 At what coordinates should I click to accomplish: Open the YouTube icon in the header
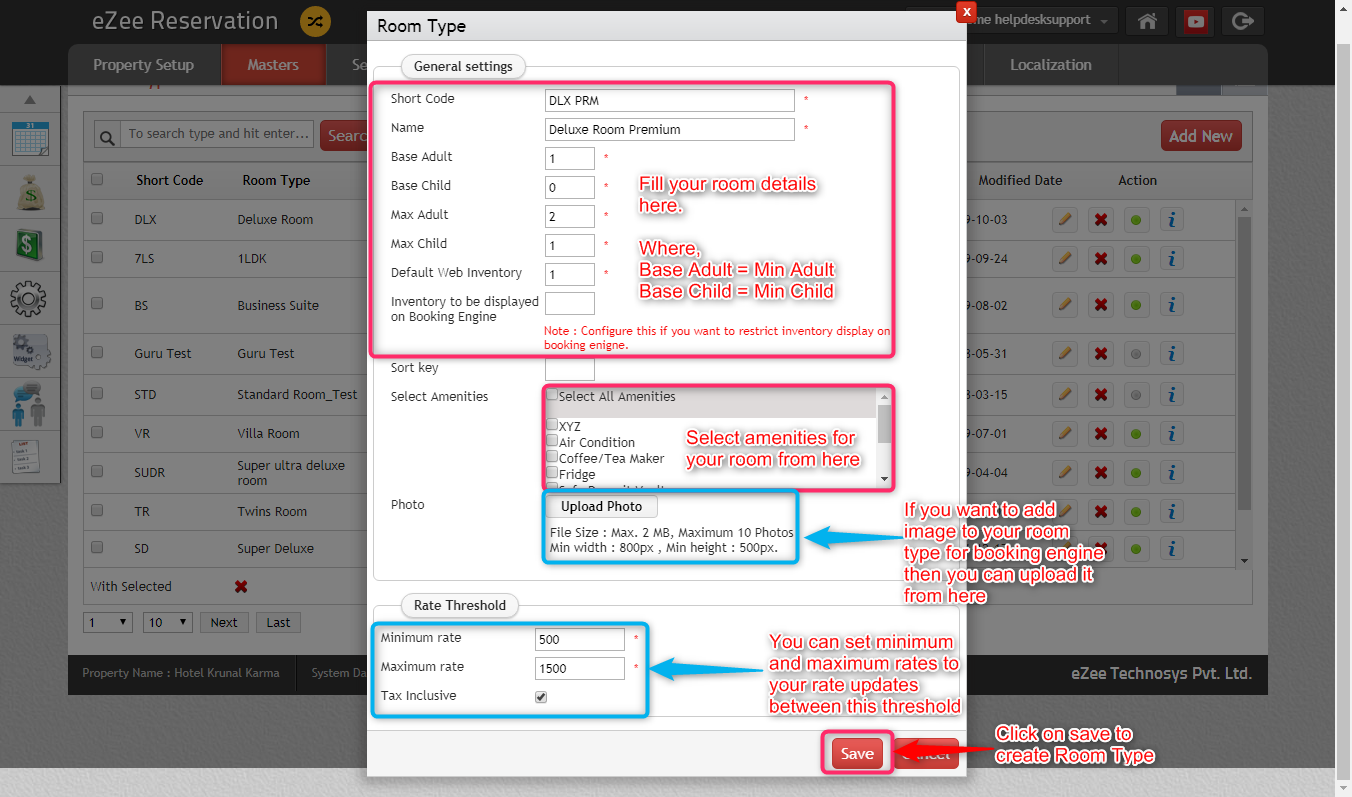(1195, 21)
